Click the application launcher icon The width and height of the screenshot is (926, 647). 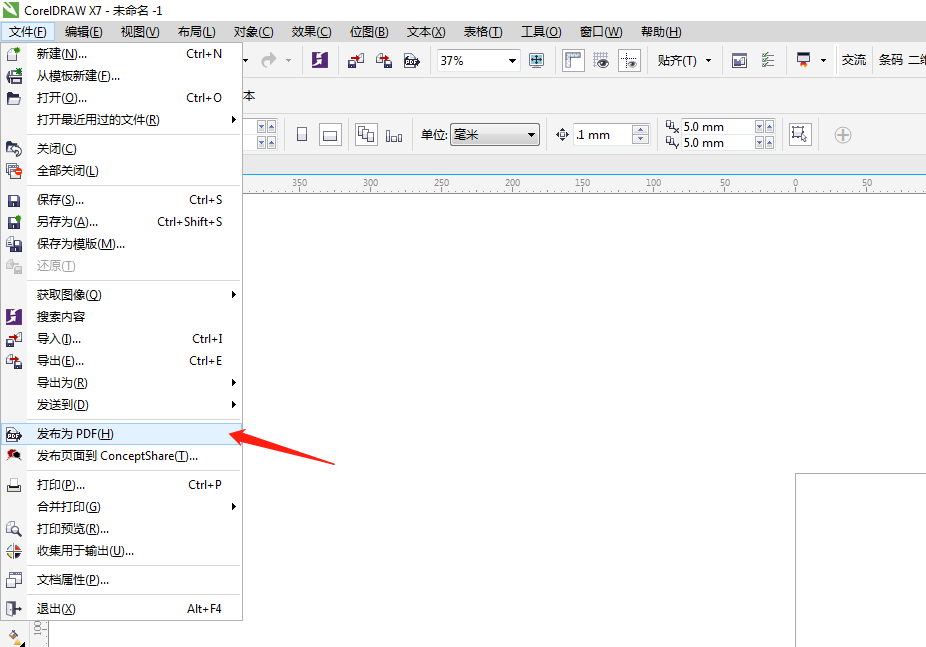(804, 60)
